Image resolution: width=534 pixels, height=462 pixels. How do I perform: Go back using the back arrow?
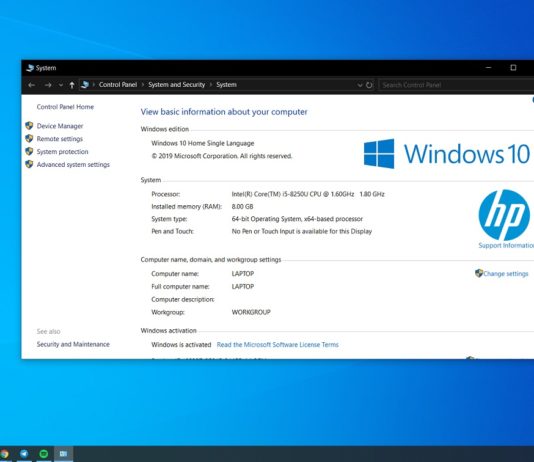[x=32, y=85]
